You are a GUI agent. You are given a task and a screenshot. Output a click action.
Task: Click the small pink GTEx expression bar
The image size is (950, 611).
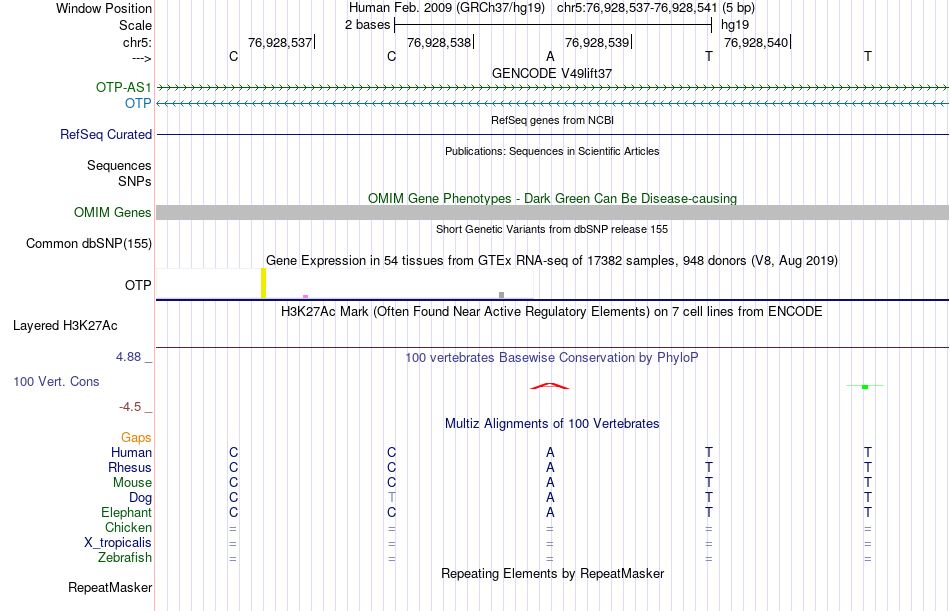click(305, 296)
